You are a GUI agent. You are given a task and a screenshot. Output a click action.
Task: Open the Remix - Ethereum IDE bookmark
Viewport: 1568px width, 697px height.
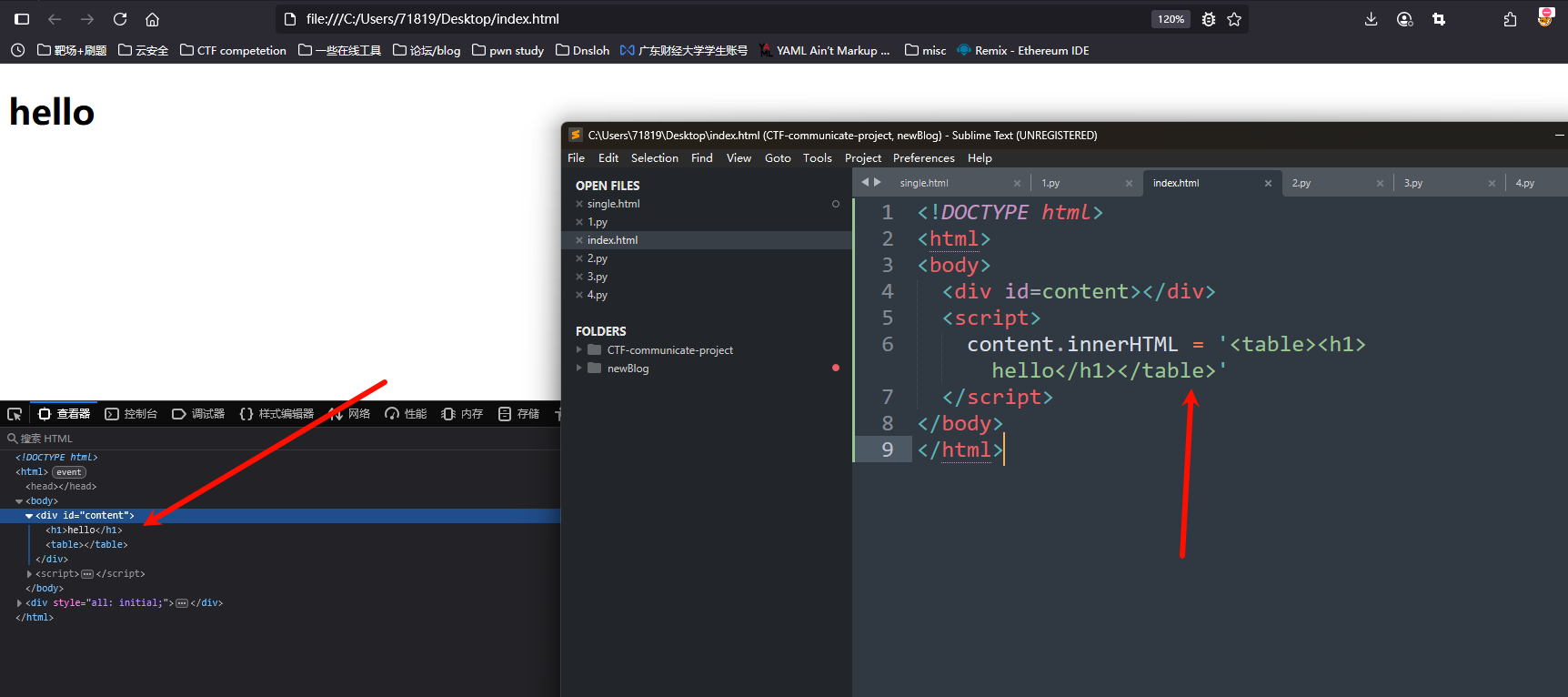click(x=1023, y=50)
